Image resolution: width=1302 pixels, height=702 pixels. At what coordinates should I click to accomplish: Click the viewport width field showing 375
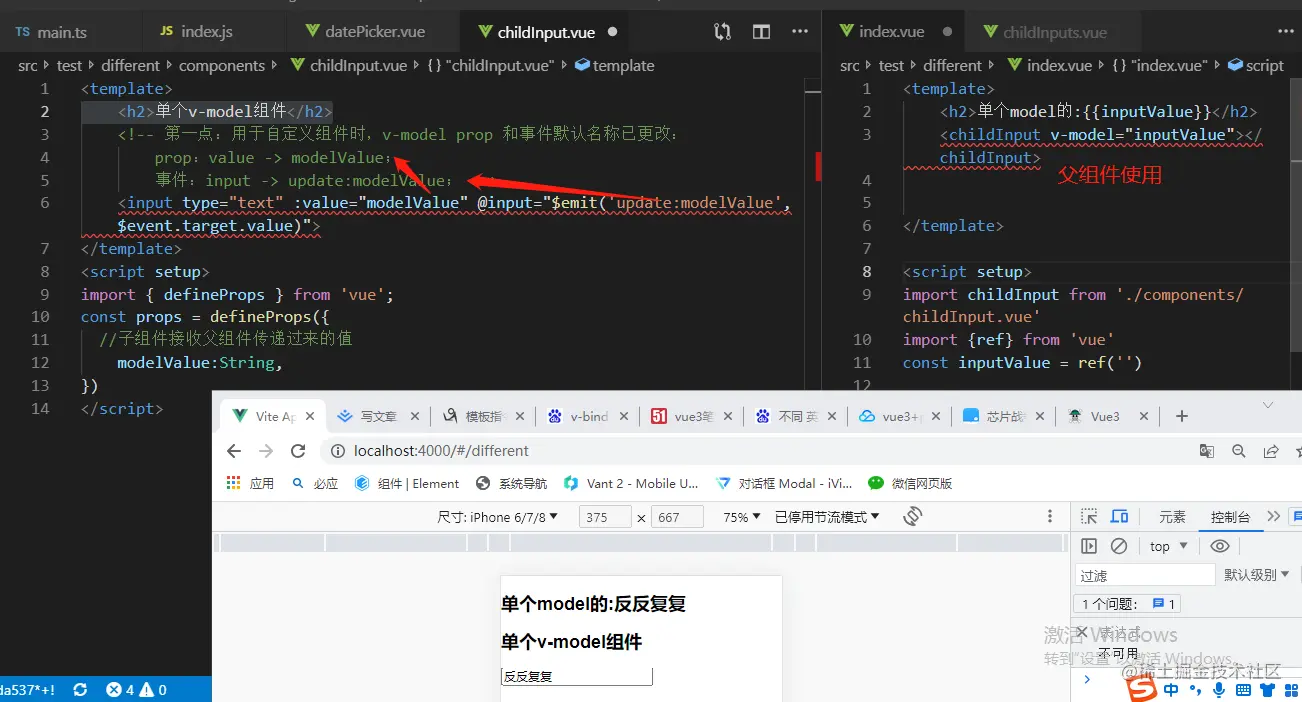(x=604, y=516)
